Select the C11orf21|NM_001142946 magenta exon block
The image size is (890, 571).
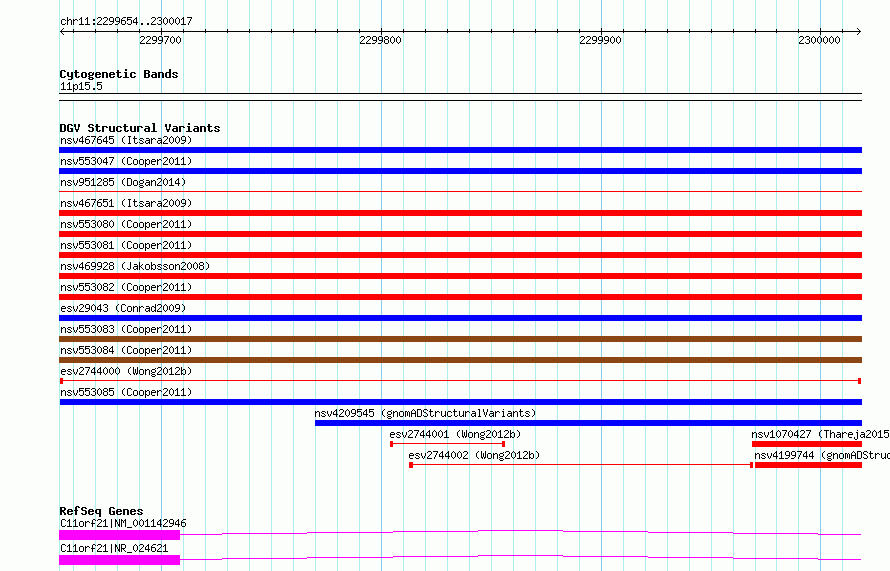pyautogui.click(x=120, y=535)
